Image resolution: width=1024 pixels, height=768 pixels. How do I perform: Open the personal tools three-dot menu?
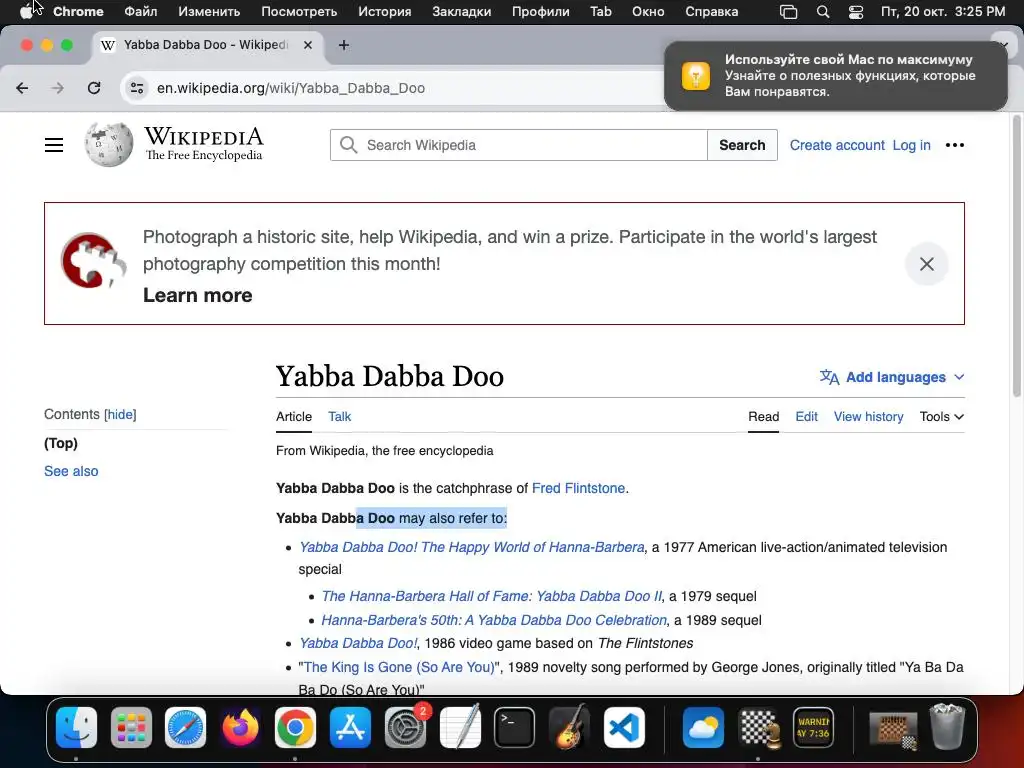955,145
